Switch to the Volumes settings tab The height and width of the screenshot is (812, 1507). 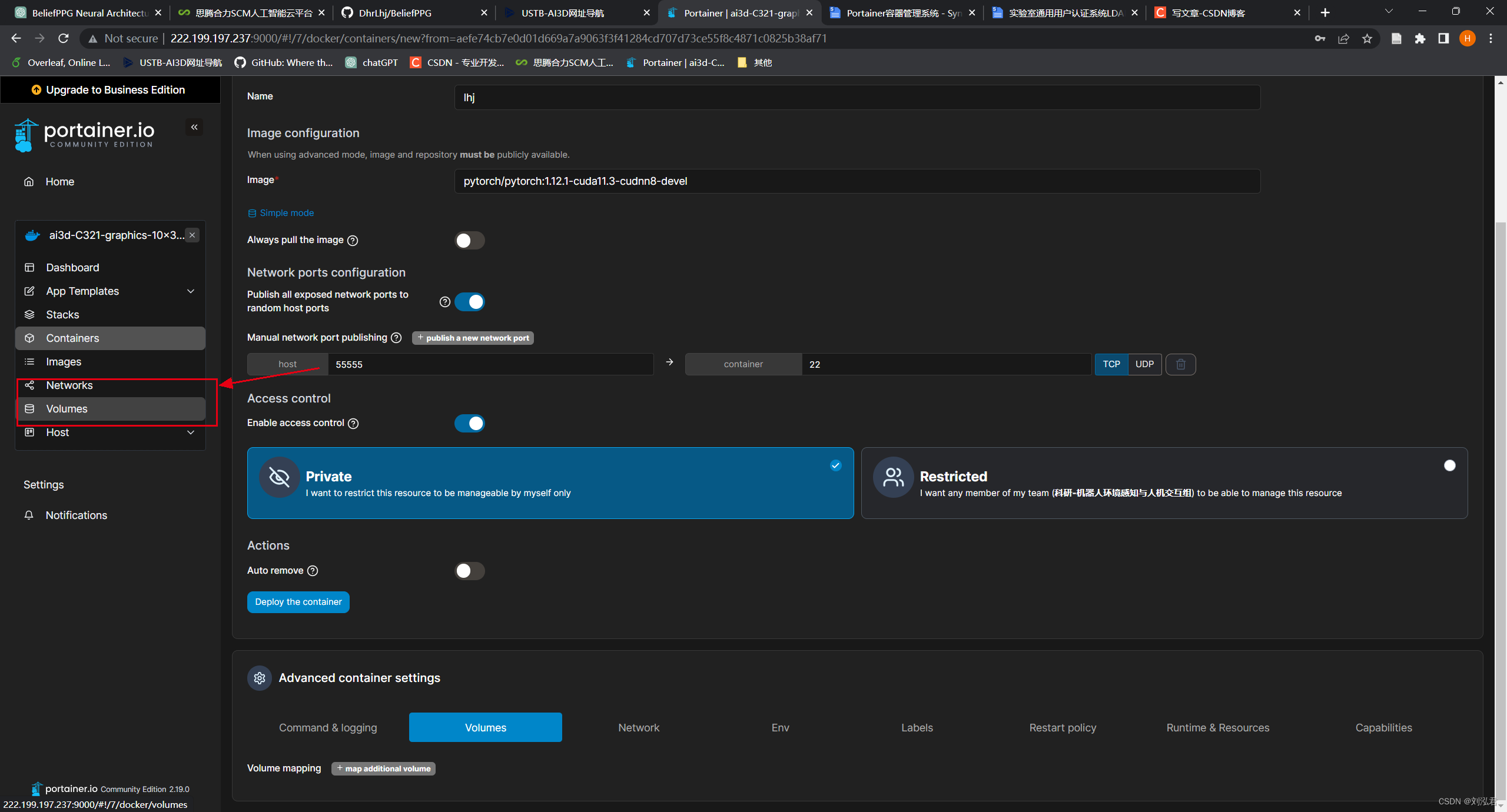486,728
